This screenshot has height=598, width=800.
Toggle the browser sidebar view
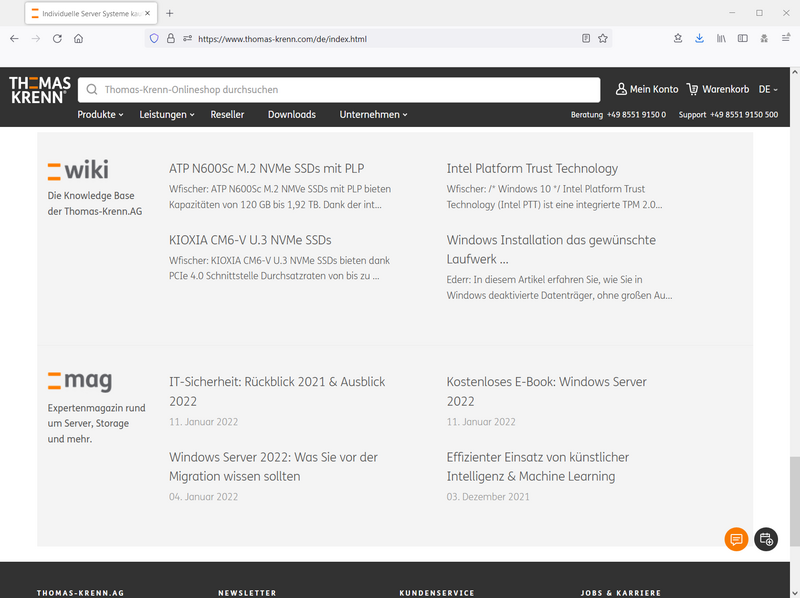[x=743, y=38]
